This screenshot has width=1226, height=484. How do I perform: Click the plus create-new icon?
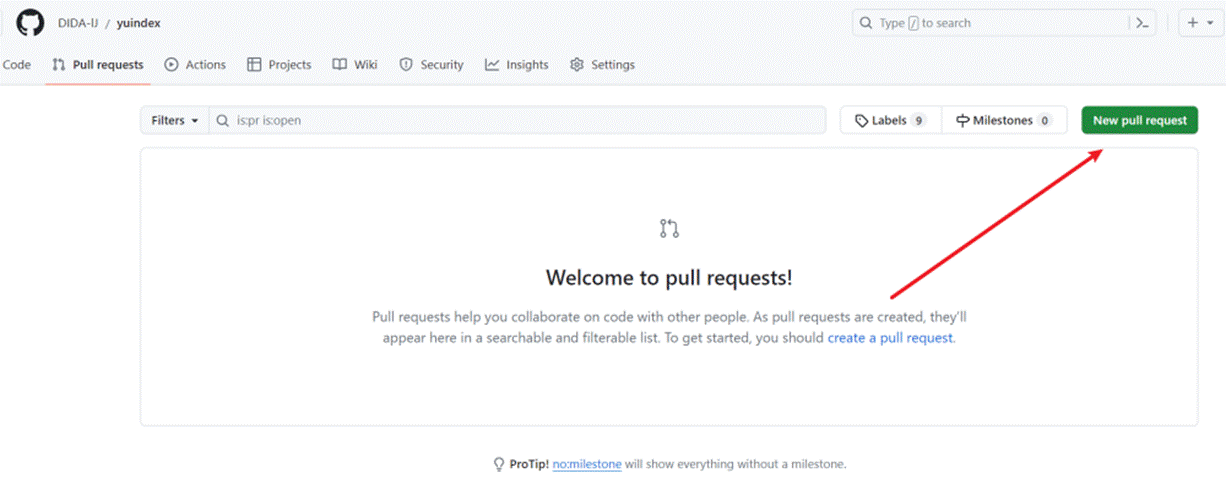[1194, 23]
